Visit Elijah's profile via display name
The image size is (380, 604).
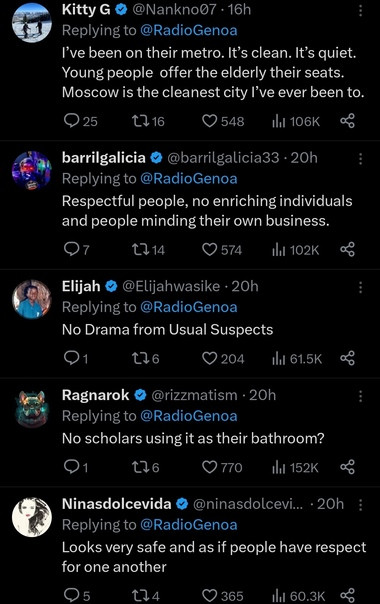81,286
